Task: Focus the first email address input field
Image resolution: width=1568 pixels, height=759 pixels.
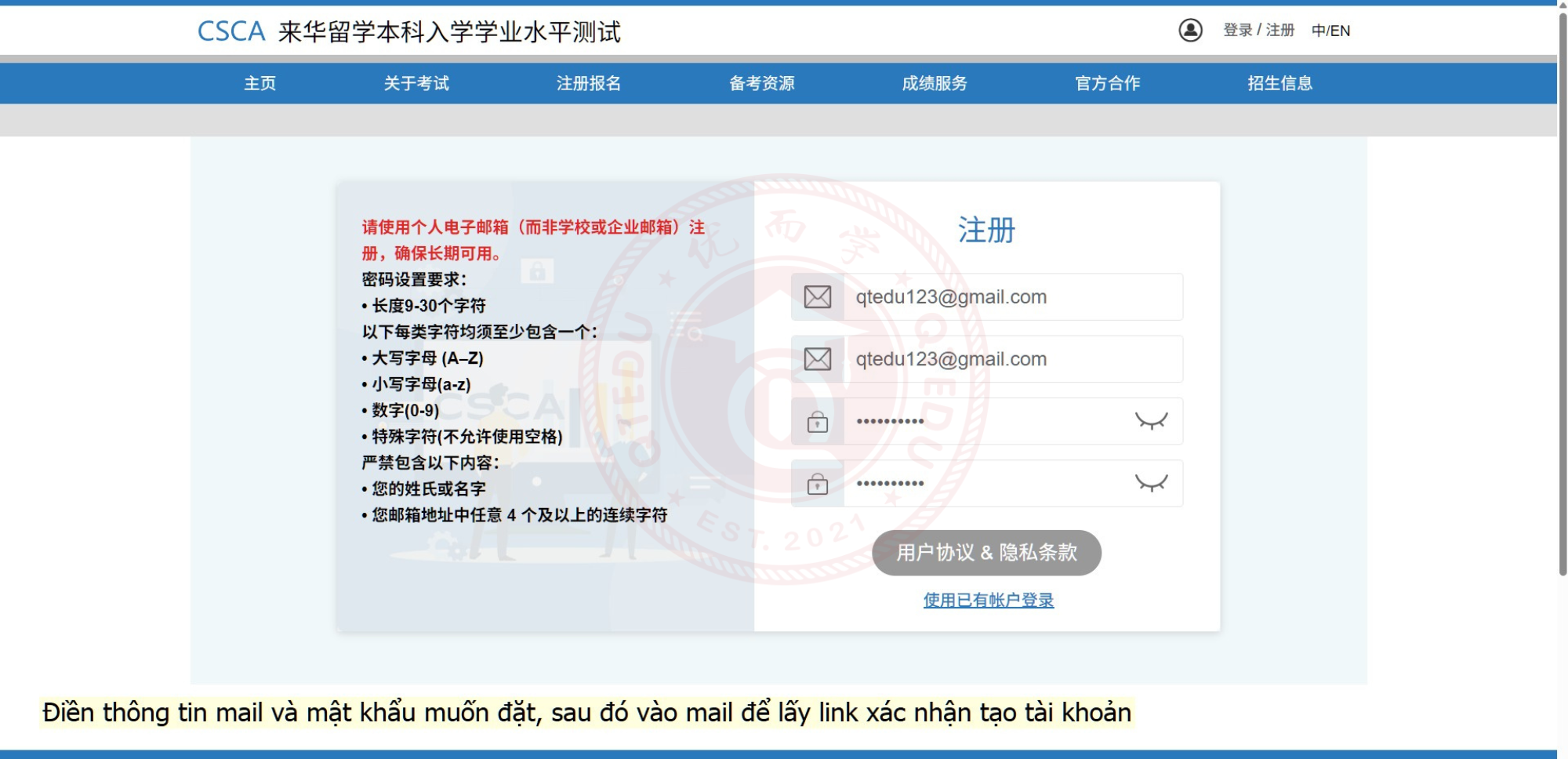Action: click(x=1011, y=297)
